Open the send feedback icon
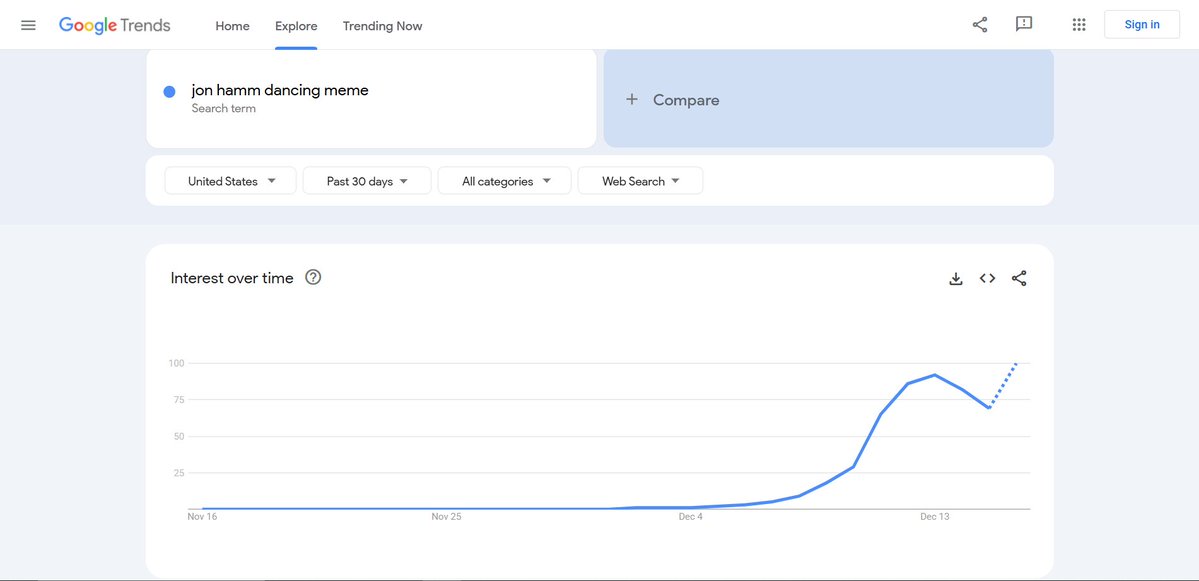The height and width of the screenshot is (581, 1199). [1023, 24]
